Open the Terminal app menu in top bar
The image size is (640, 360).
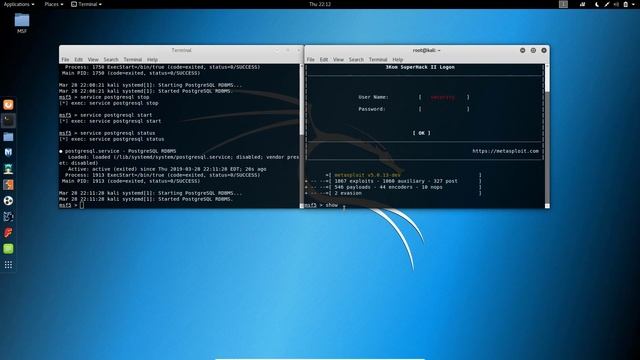pos(86,4)
